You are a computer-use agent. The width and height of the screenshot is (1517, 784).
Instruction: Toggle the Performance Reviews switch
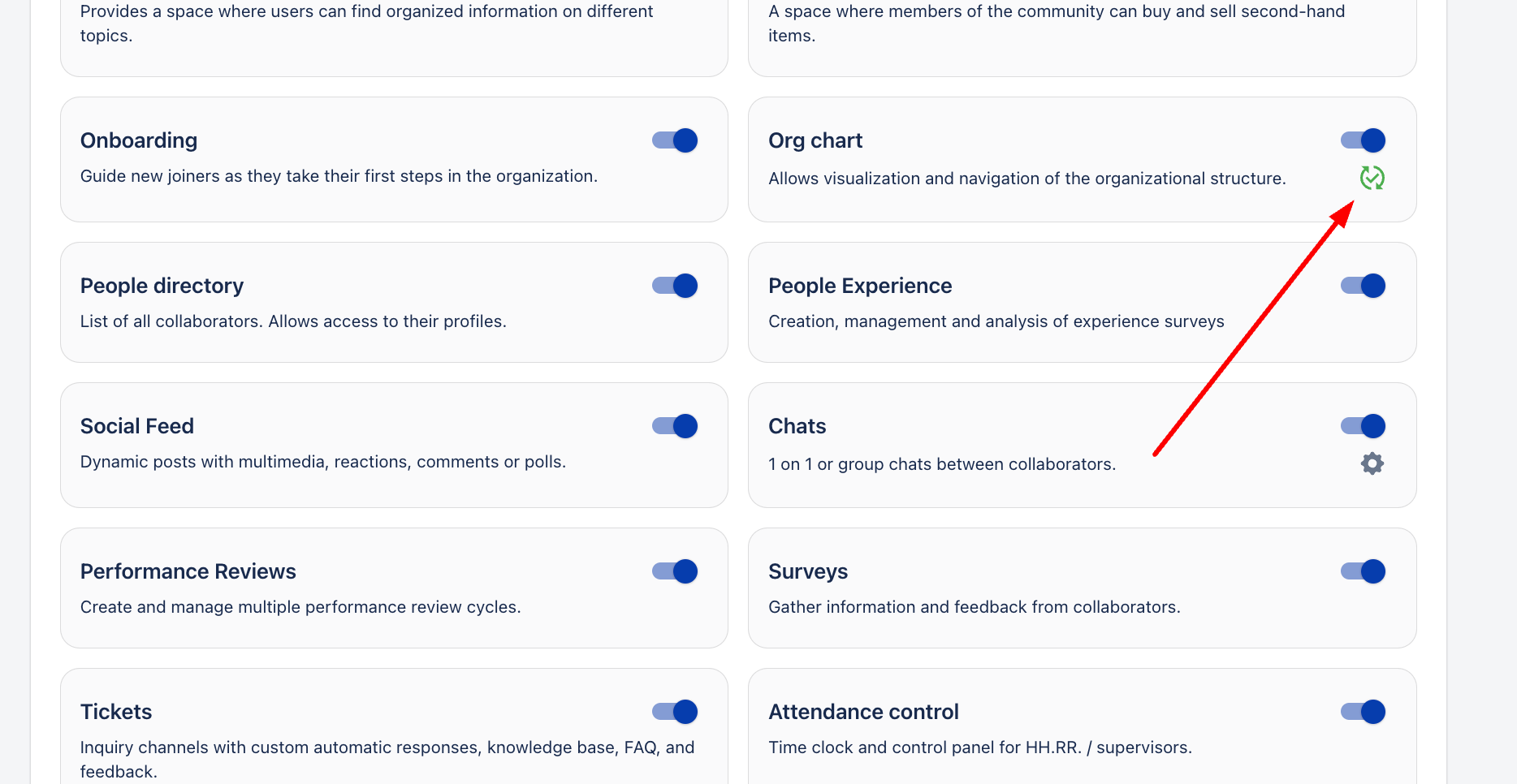(x=675, y=571)
